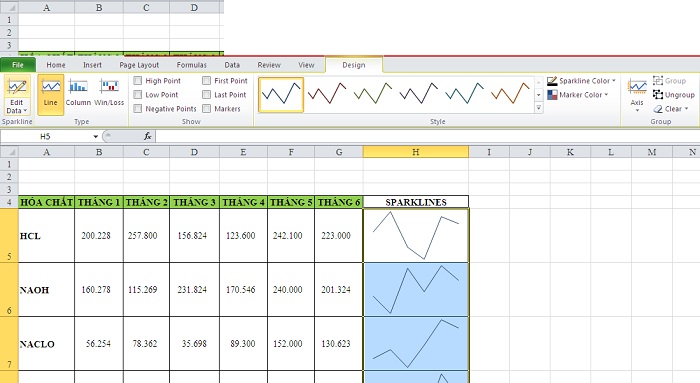Select the NAOH cell
This screenshot has width=700, height=383.
coord(46,290)
